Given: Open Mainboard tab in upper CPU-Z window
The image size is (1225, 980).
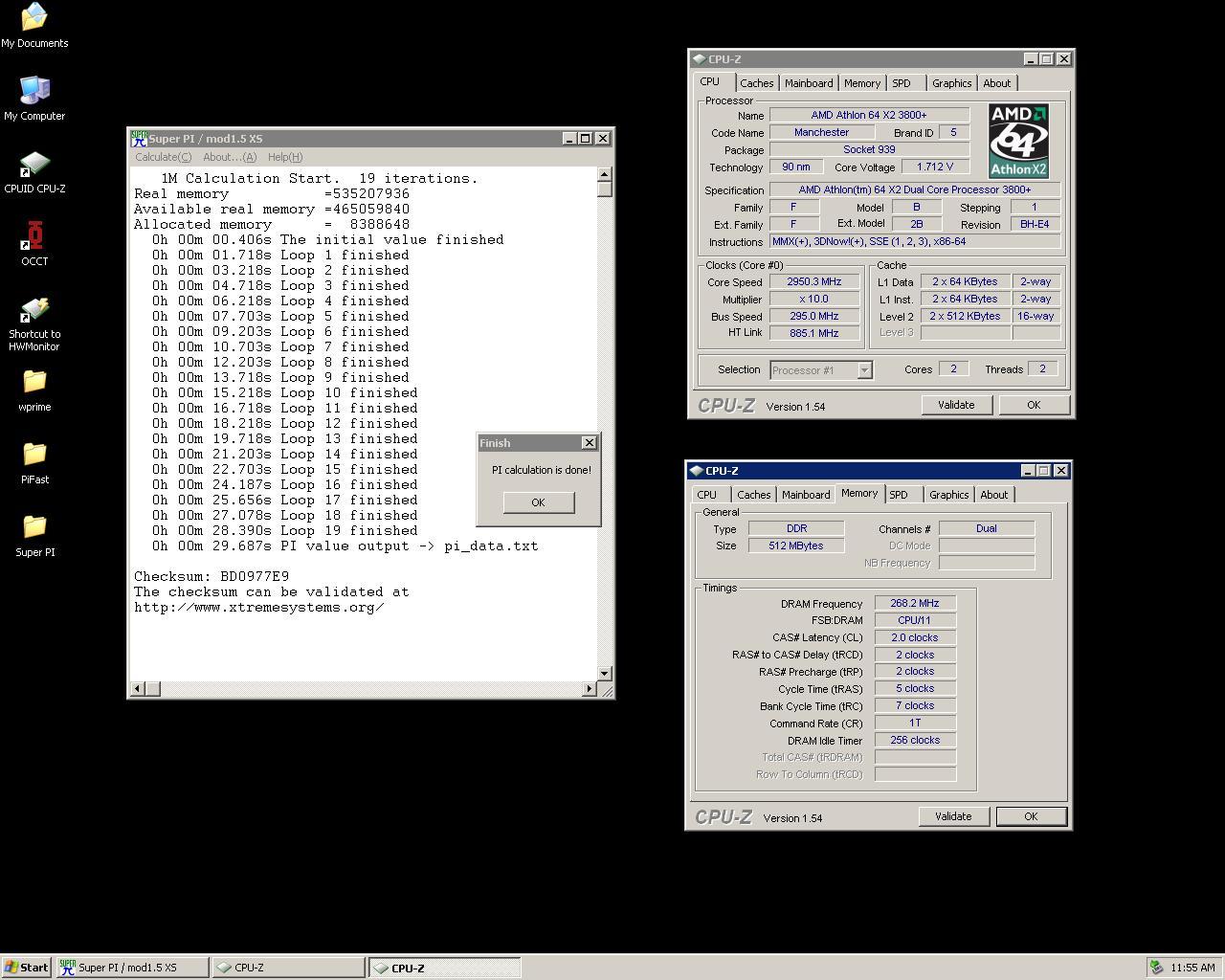Looking at the screenshot, I should coord(809,83).
